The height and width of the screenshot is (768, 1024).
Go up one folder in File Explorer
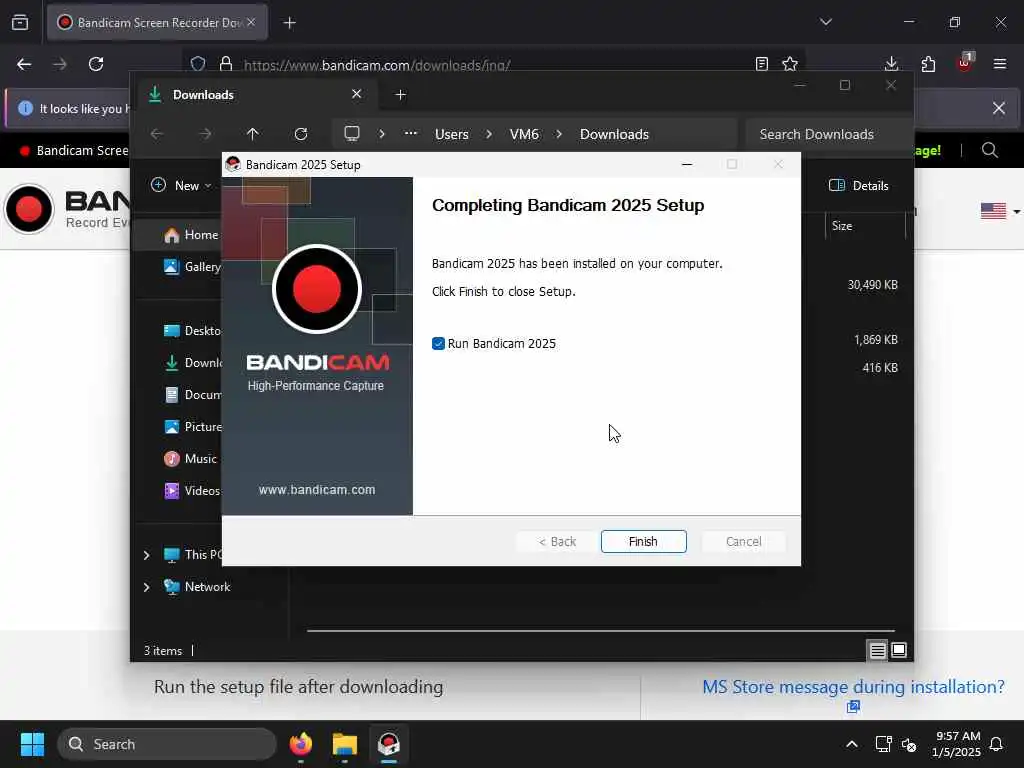coord(253,134)
